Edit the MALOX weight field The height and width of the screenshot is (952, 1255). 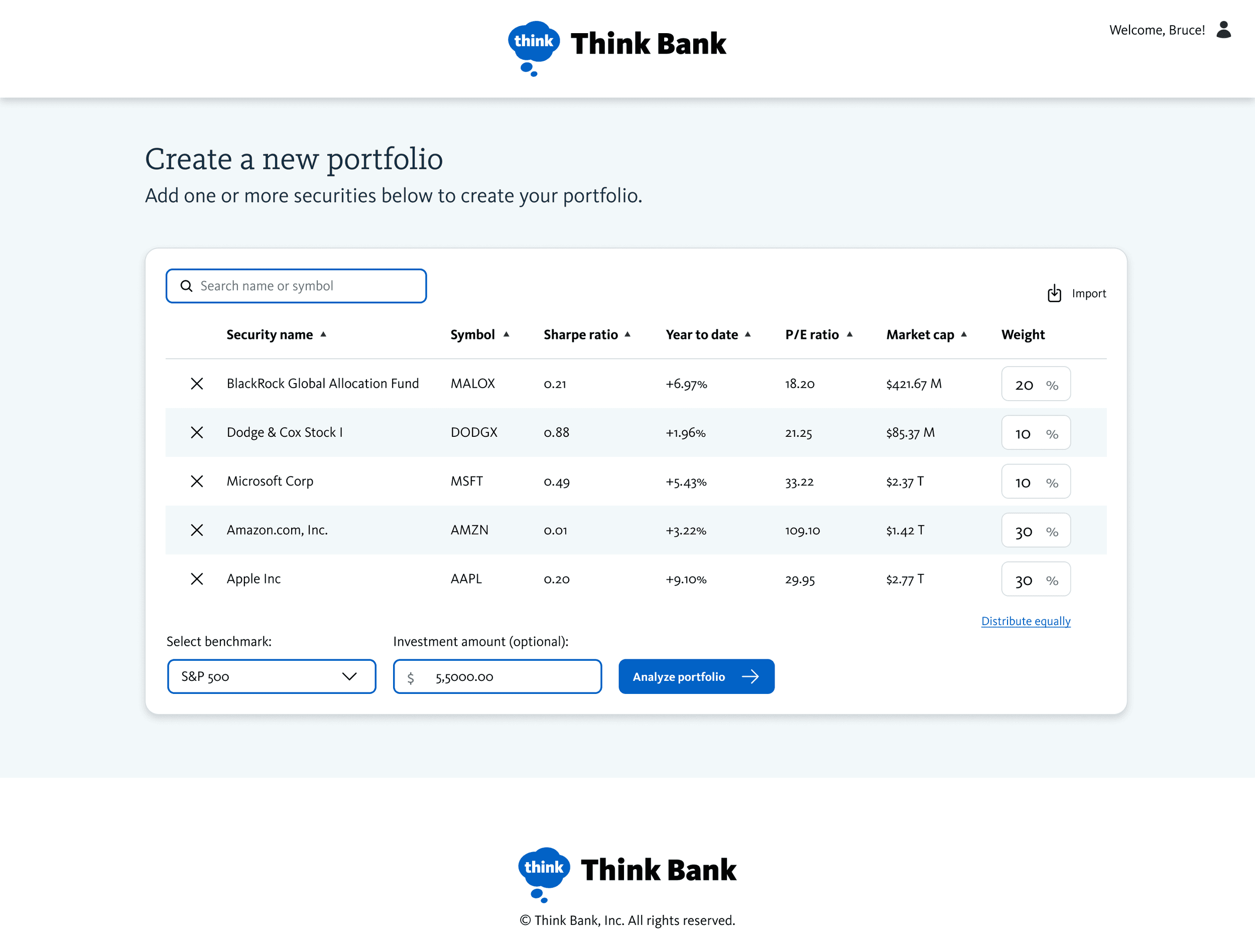1036,384
